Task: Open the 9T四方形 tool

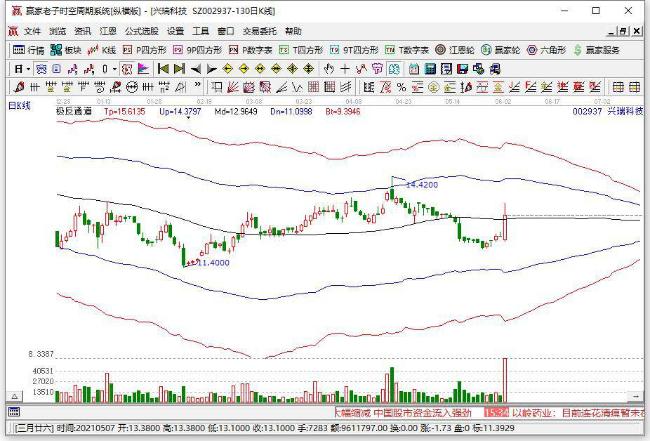Action: (354, 50)
